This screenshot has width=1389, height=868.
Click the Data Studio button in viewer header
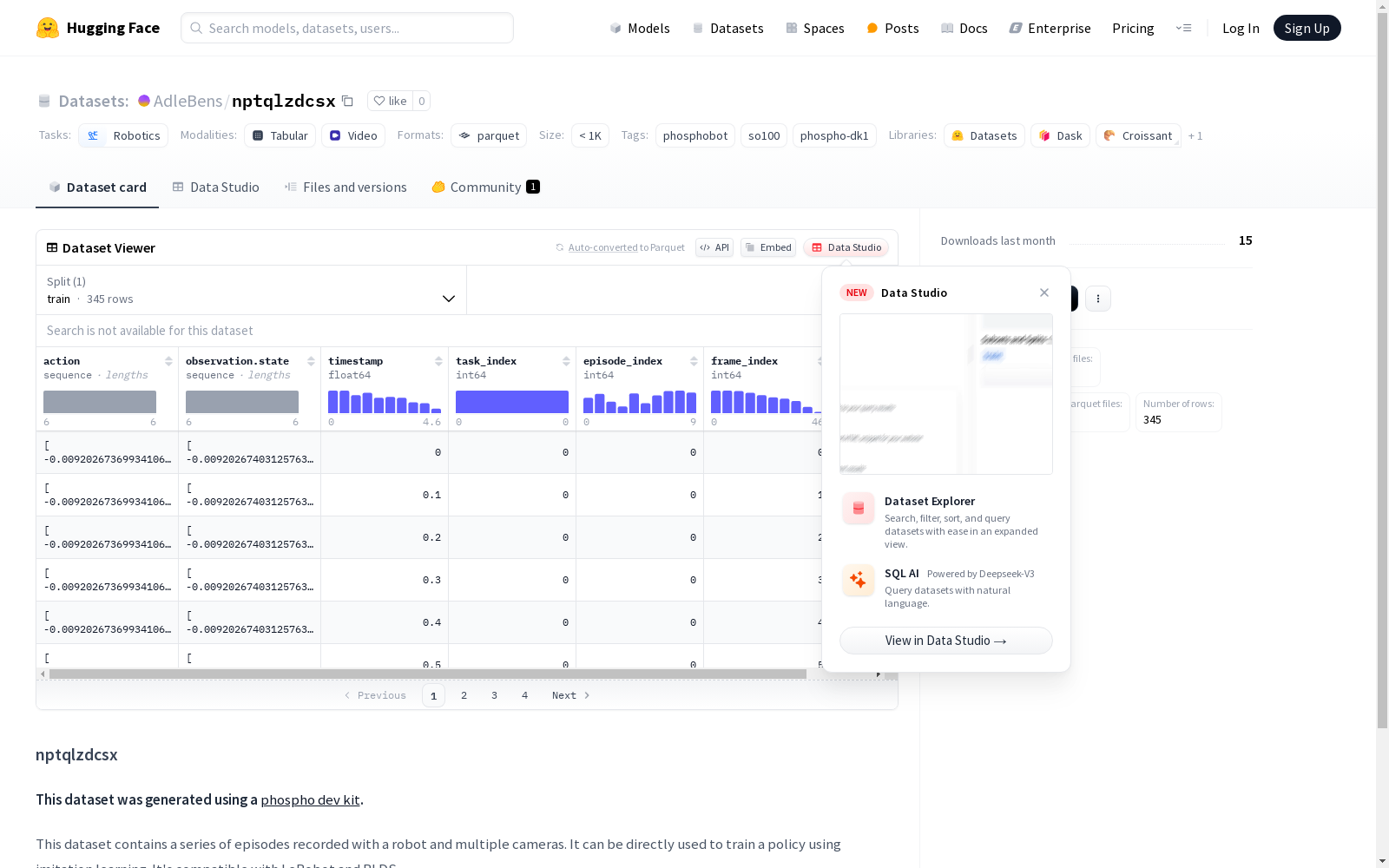tap(846, 247)
